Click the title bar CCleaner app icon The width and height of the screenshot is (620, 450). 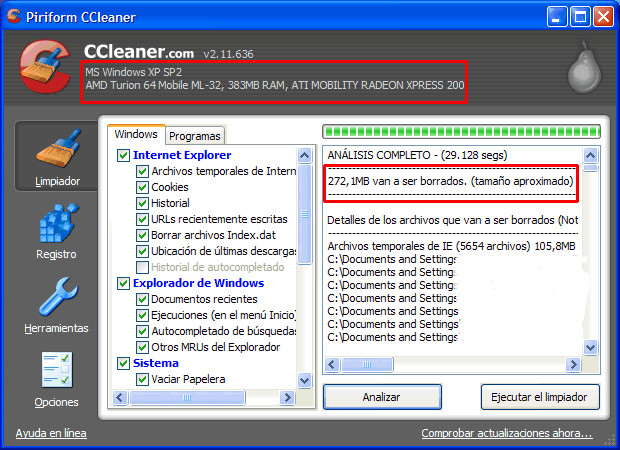click(14, 16)
